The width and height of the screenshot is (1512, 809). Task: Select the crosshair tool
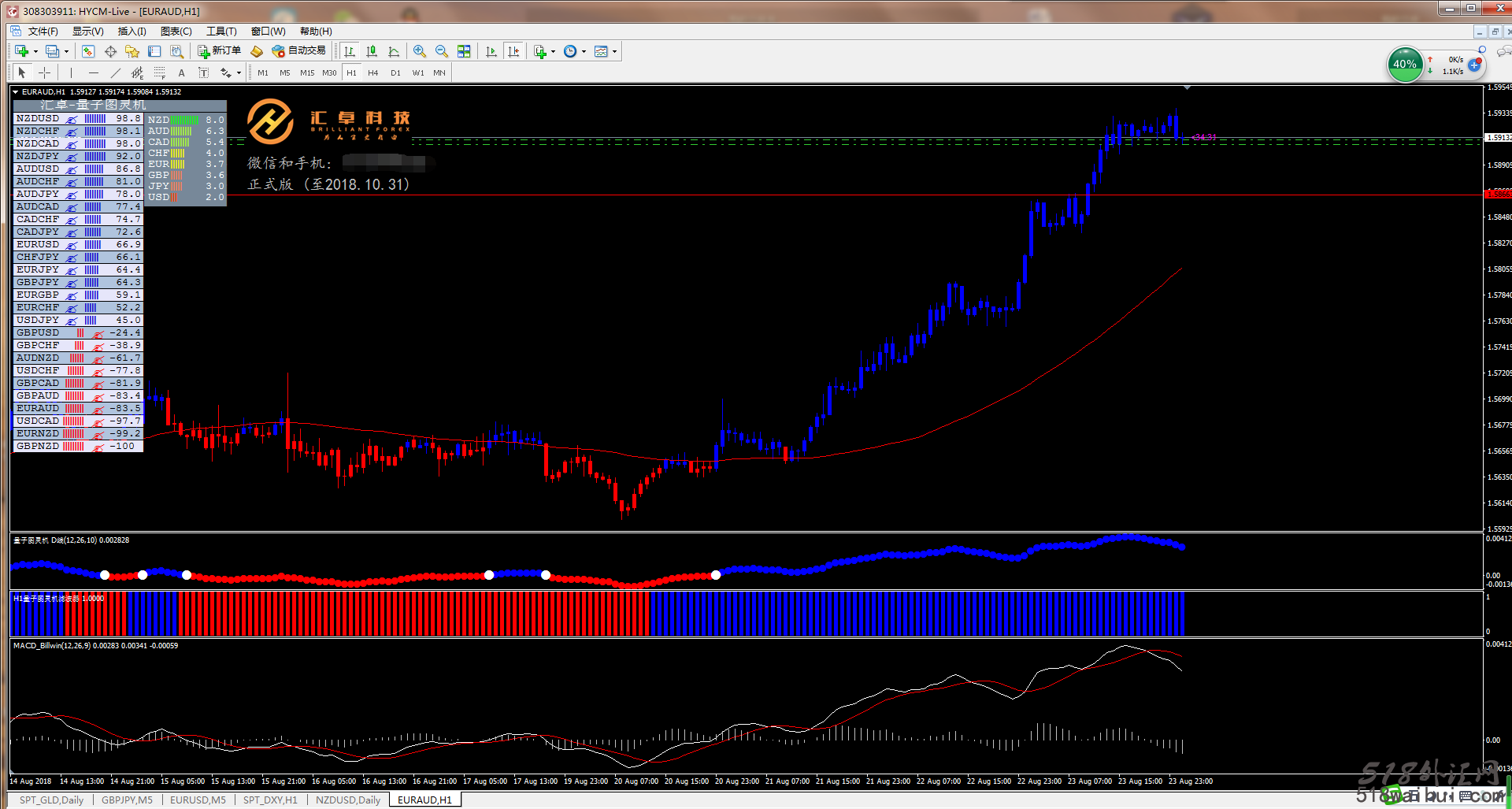[x=45, y=72]
